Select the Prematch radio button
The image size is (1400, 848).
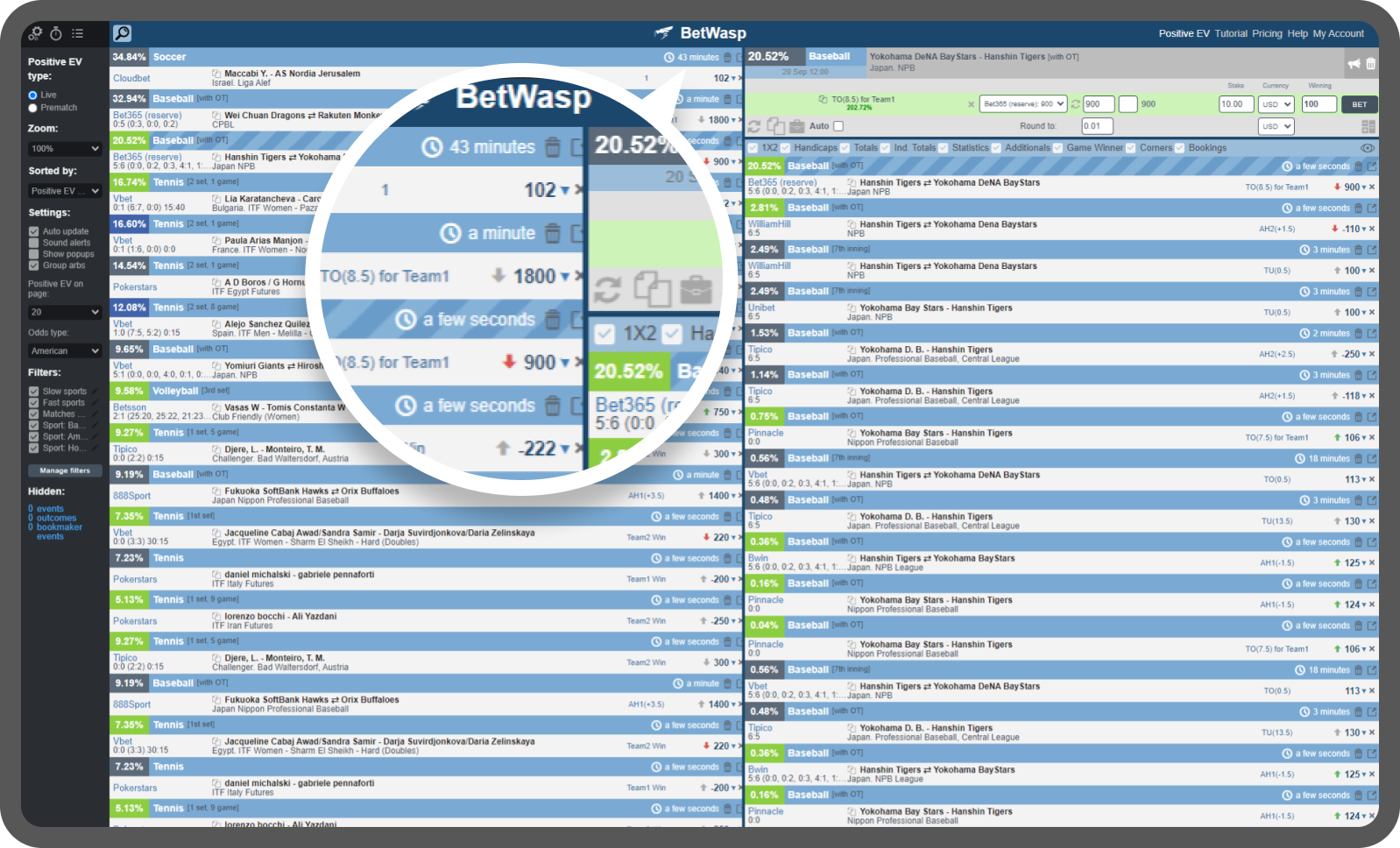click(x=33, y=108)
